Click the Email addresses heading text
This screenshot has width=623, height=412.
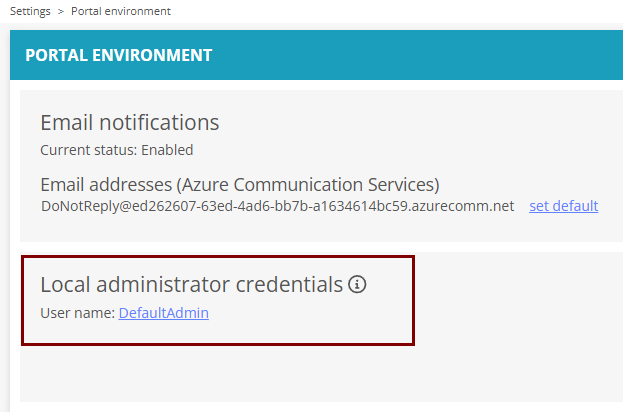click(106, 185)
